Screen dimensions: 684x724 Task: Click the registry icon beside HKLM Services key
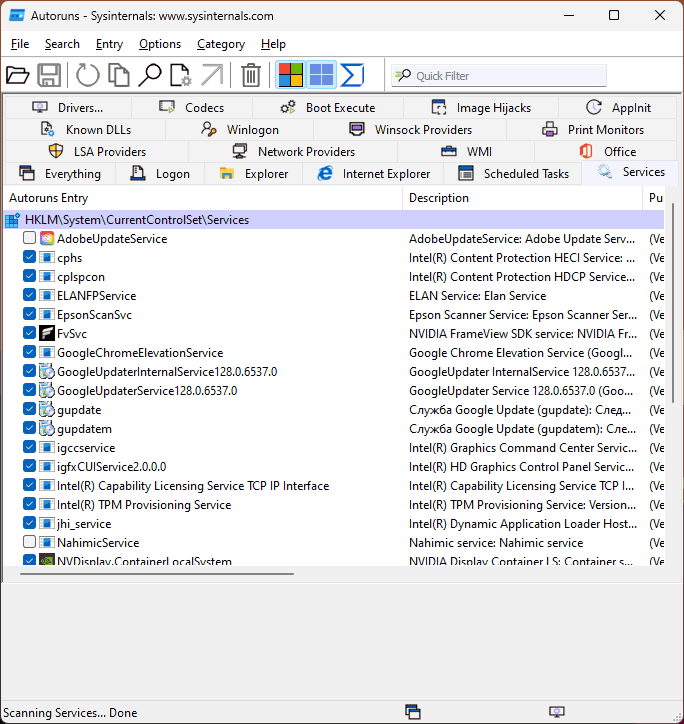tap(12, 220)
